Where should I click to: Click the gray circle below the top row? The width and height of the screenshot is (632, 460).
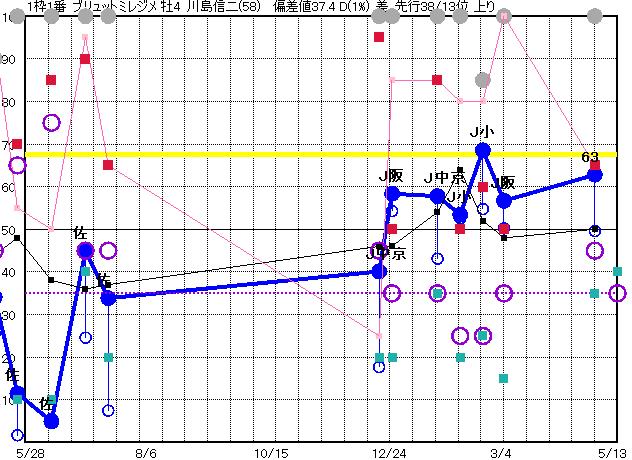[483, 80]
